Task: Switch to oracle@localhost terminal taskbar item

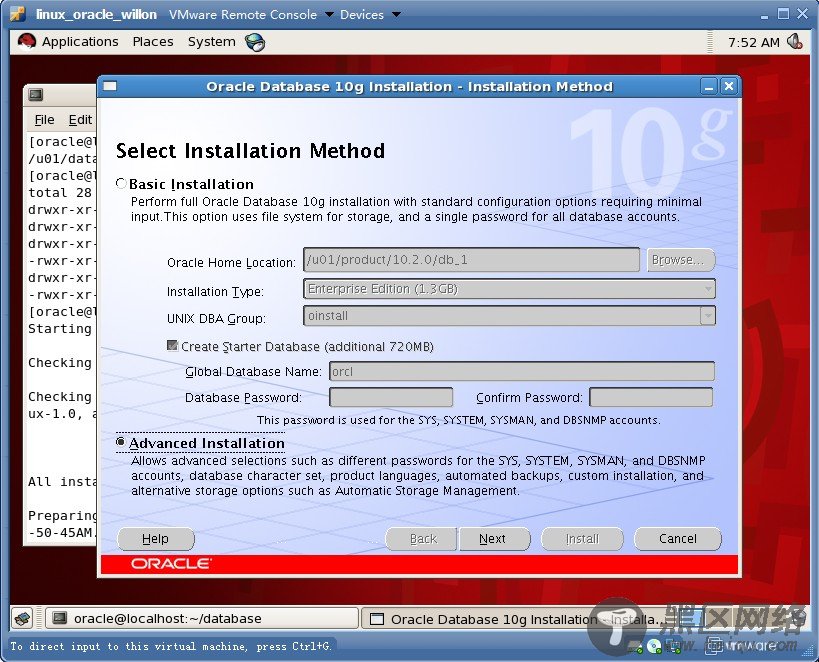Action: (x=202, y=619)
